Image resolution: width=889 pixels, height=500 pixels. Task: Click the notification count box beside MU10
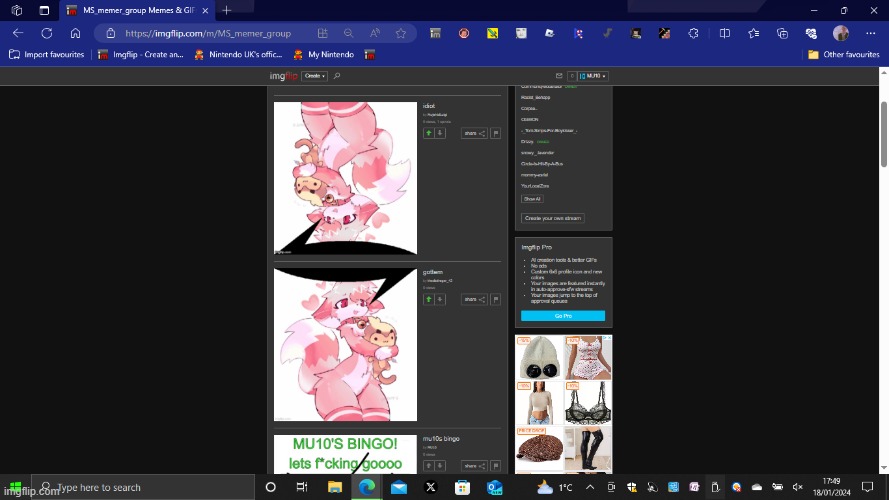click(572, 76)
